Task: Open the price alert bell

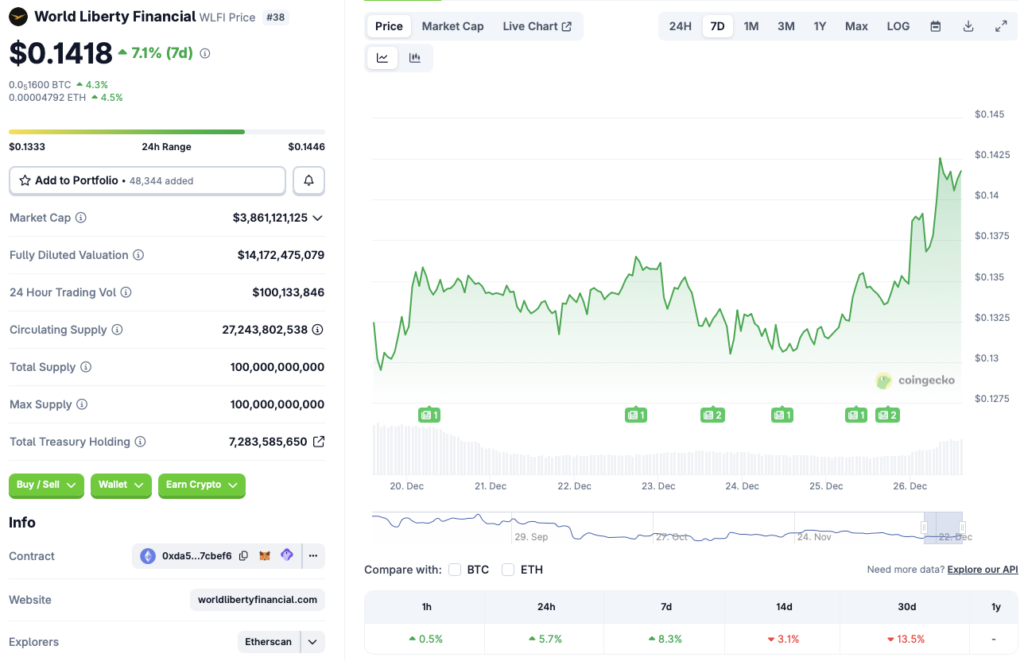Action: coord(309,180)
